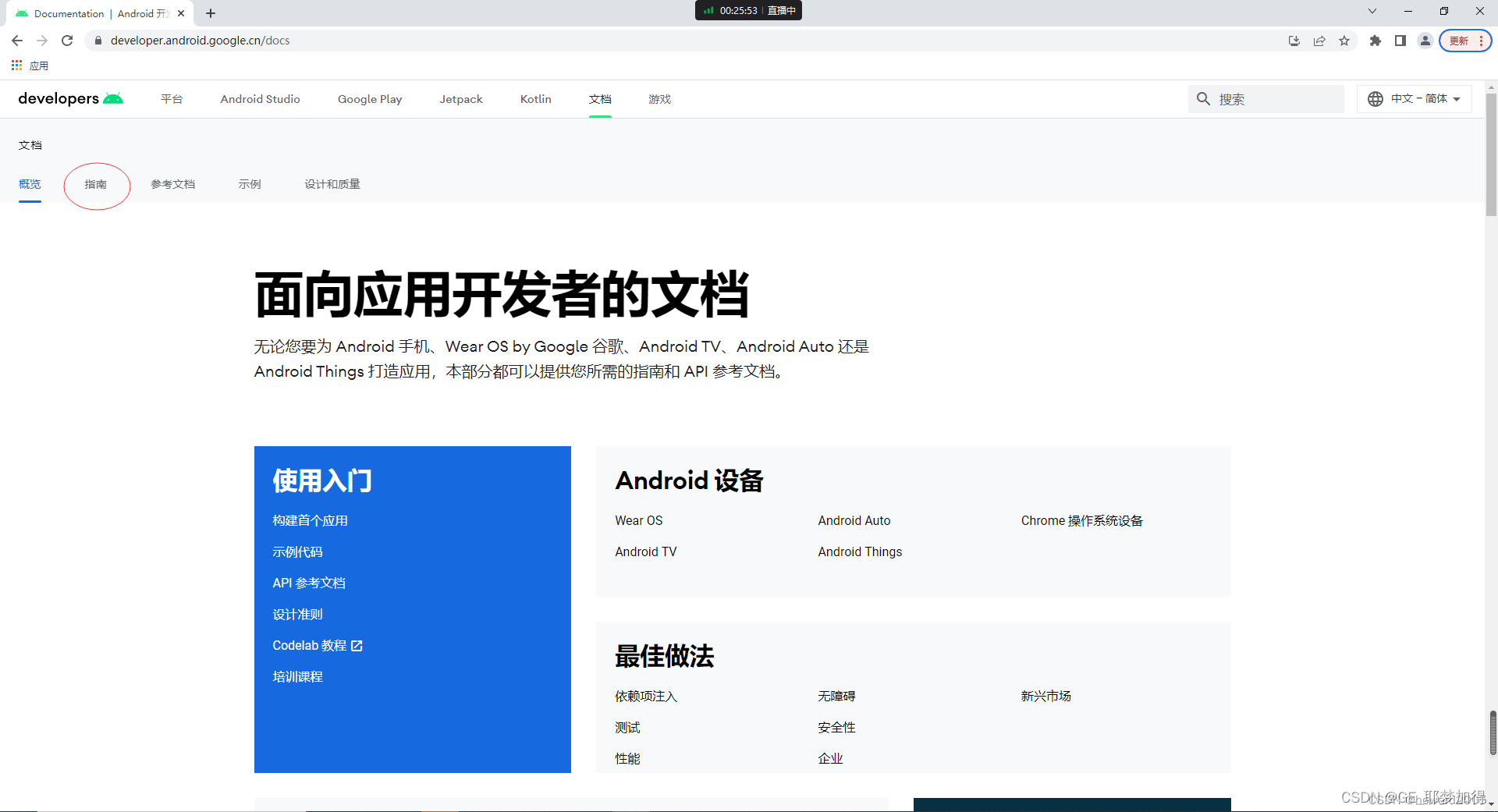Switch to the 参考文档 tab

coord(173,184)
